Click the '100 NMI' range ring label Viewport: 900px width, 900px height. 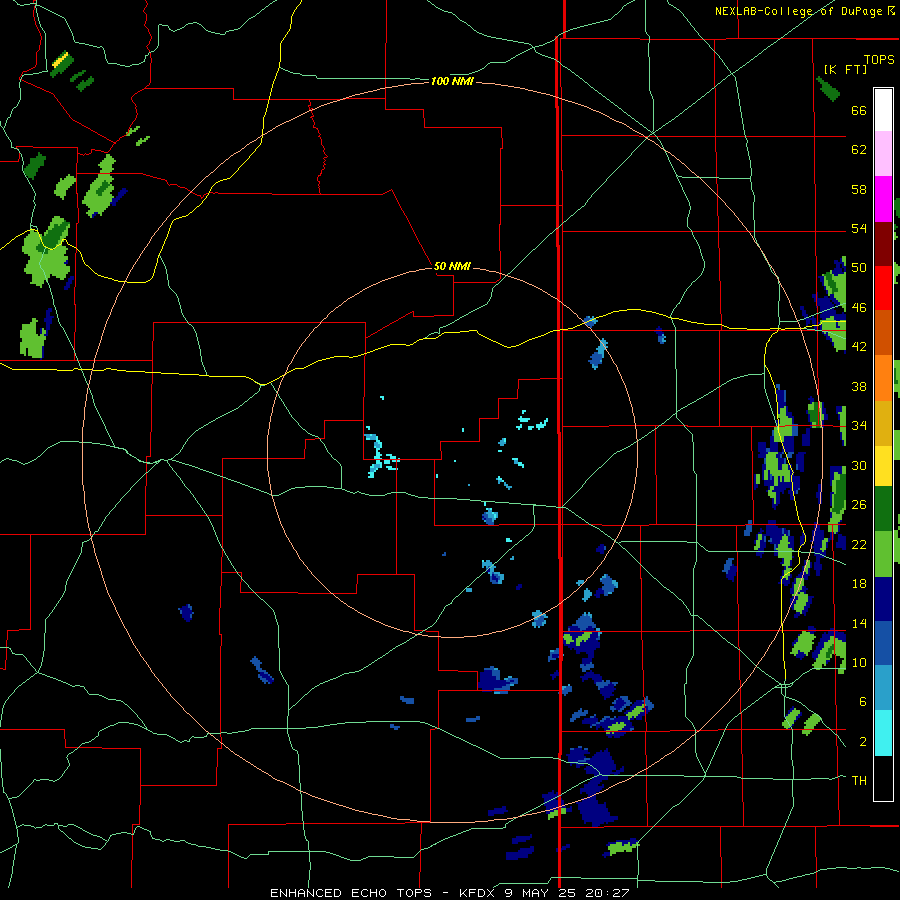(x=452, y=82)
